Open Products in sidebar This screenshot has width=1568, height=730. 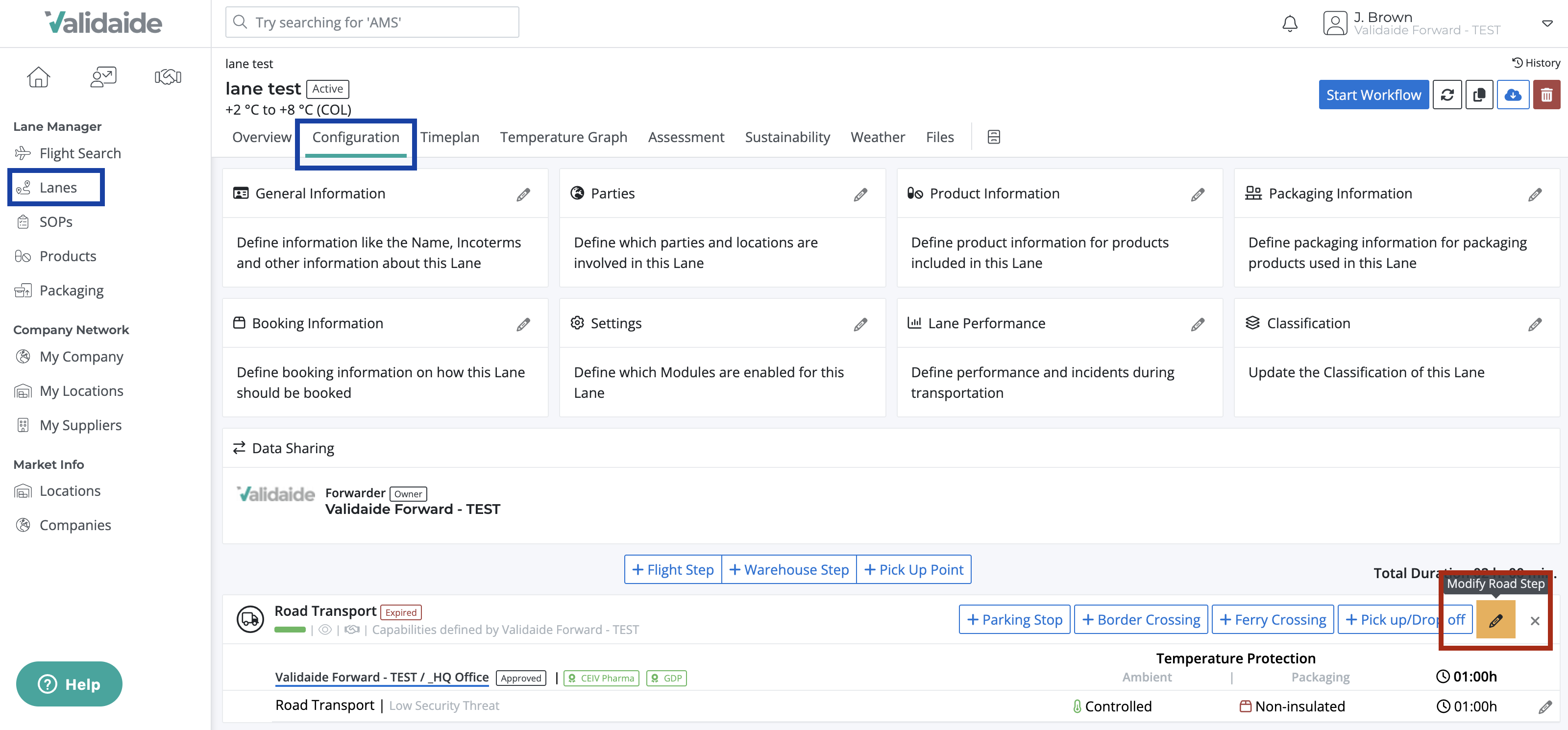[x=55, y=256]
